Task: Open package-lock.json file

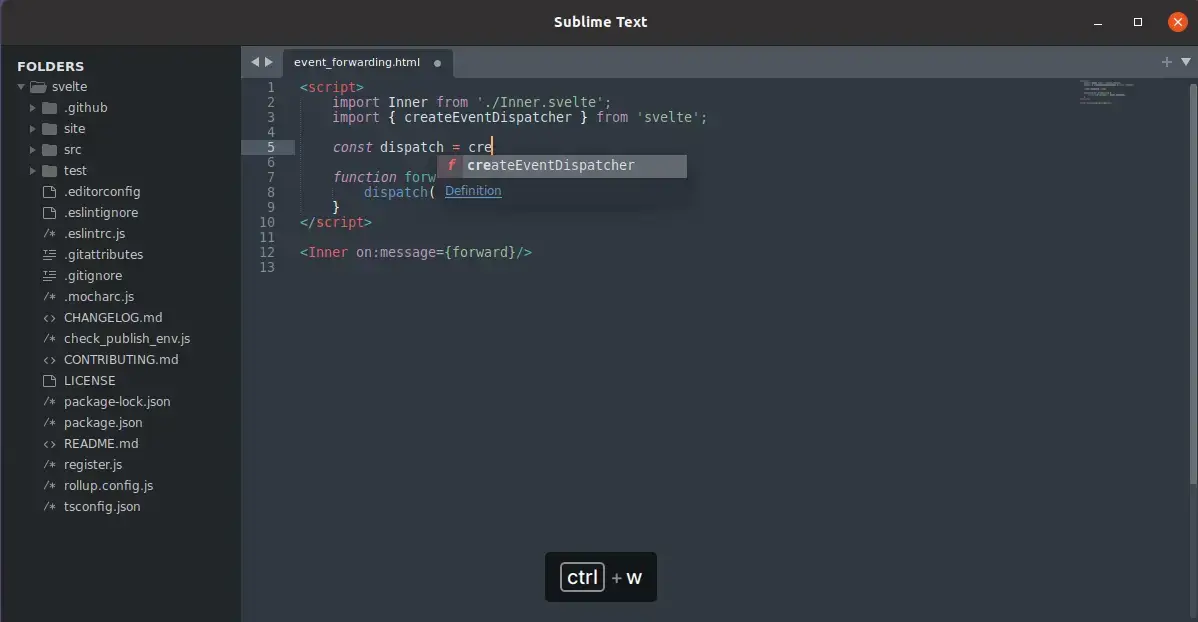Action: 117,402
